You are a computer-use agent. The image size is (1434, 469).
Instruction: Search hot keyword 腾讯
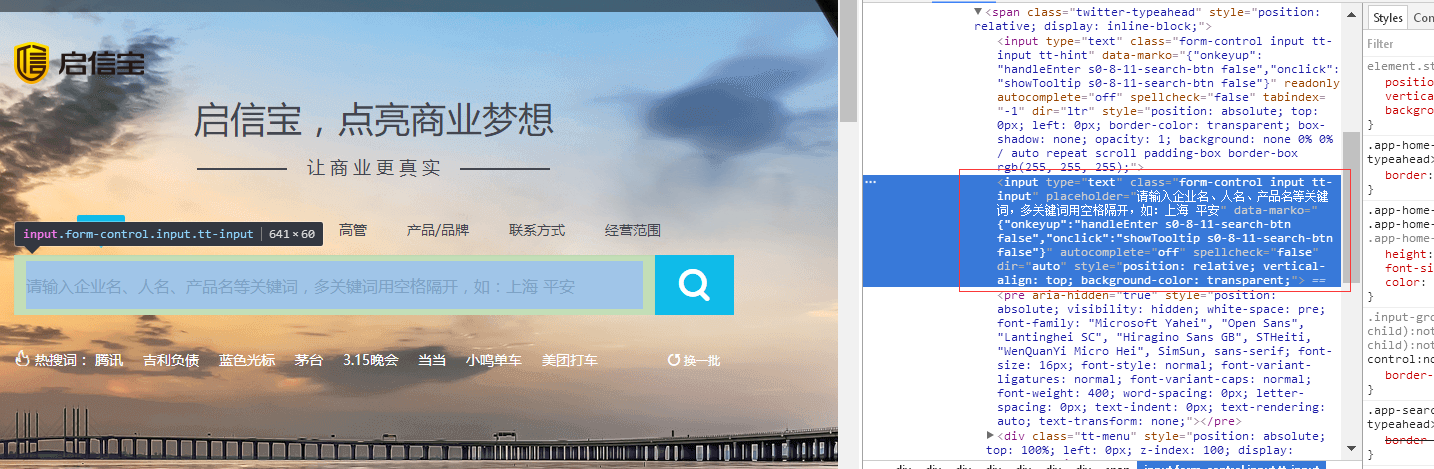[109, 360]
